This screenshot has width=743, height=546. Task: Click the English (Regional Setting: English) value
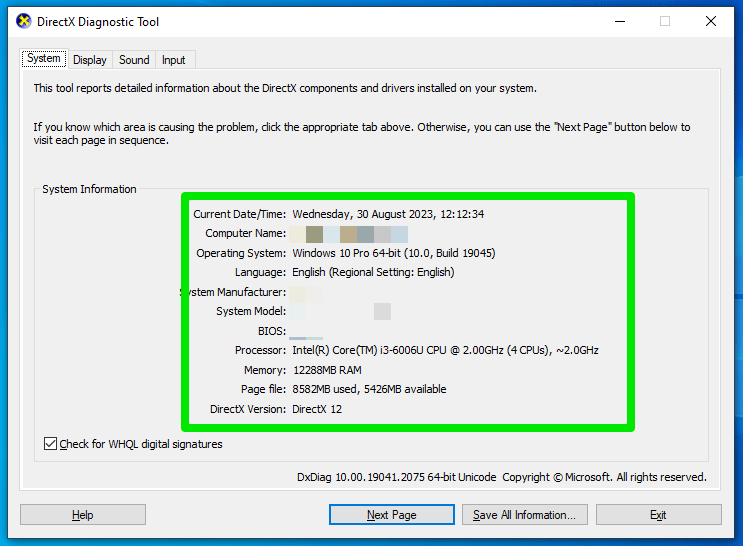point(373,273)
